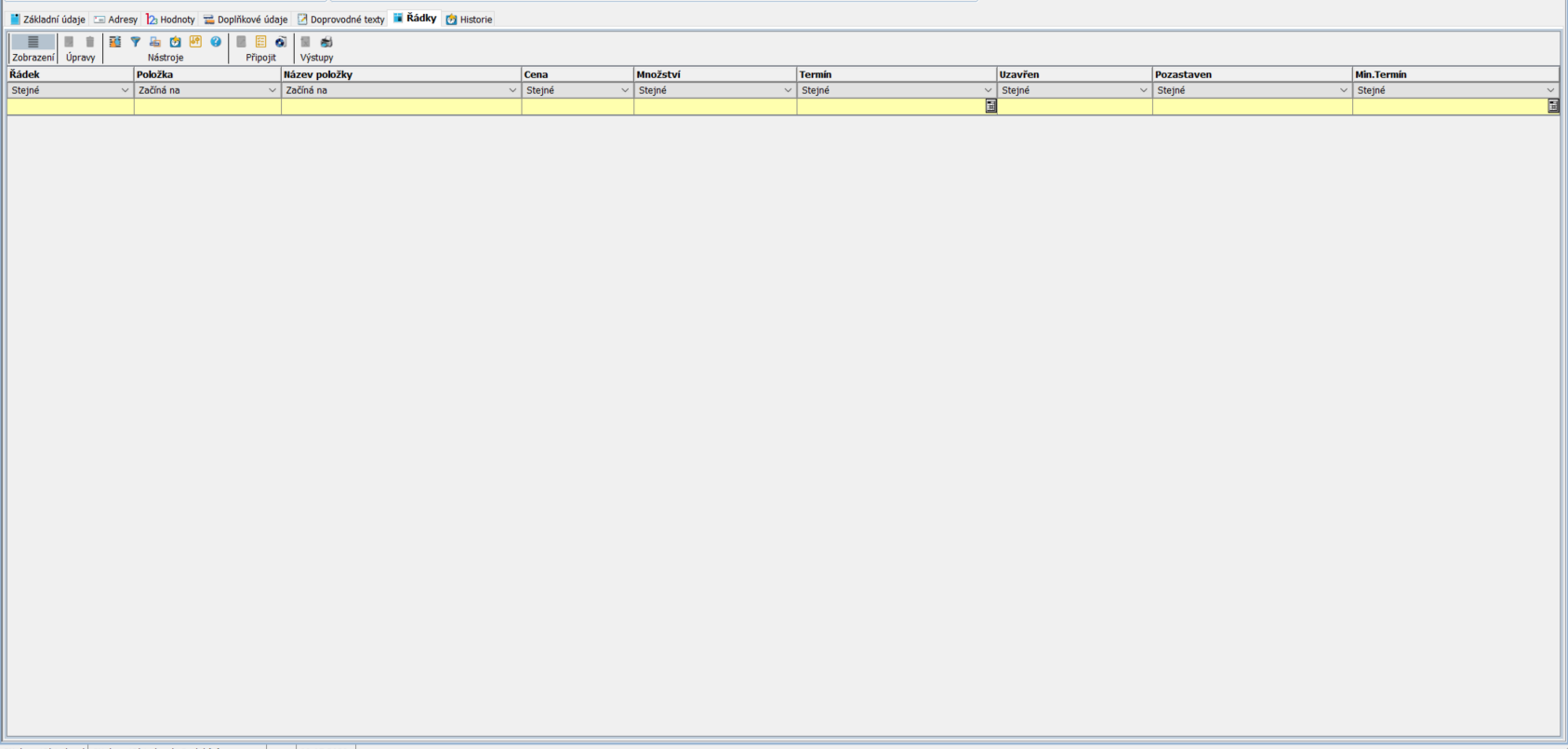Open the Cena filter operator dropdown
Viewport: 1568px width, 749px height.
click(x=624, y=90)
